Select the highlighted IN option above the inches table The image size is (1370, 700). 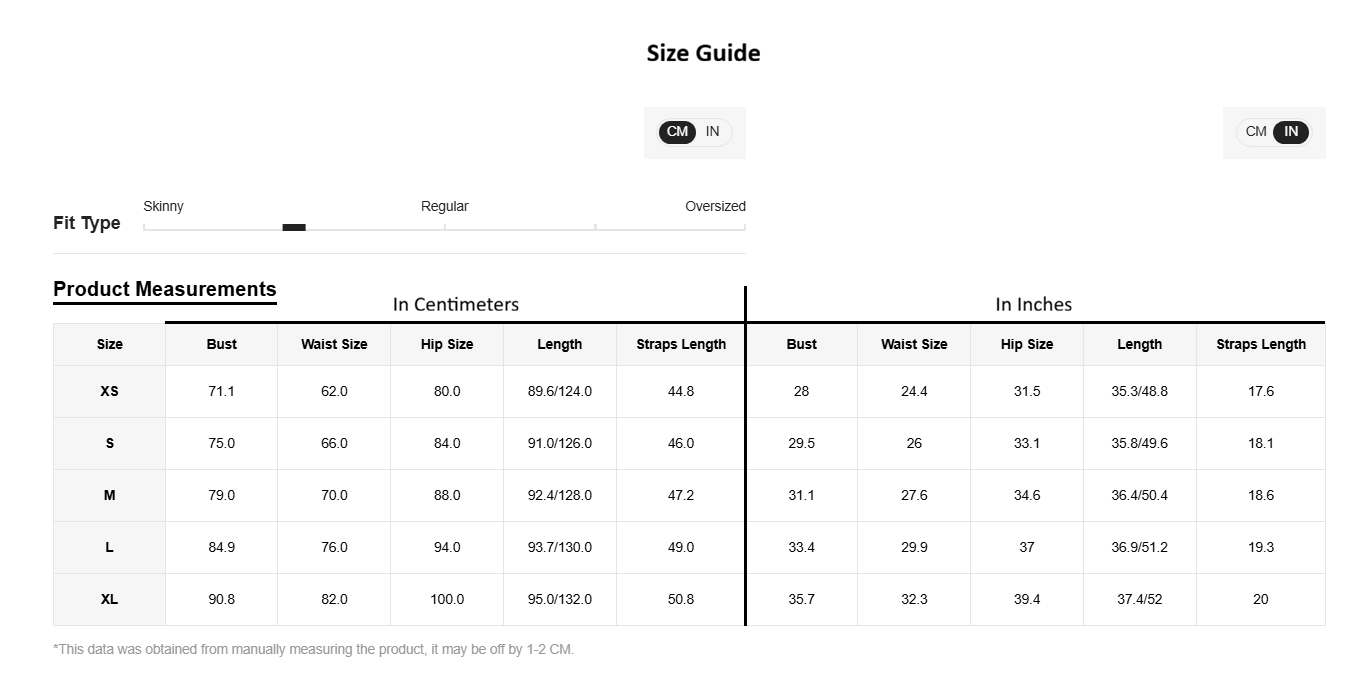[1291, 132]
